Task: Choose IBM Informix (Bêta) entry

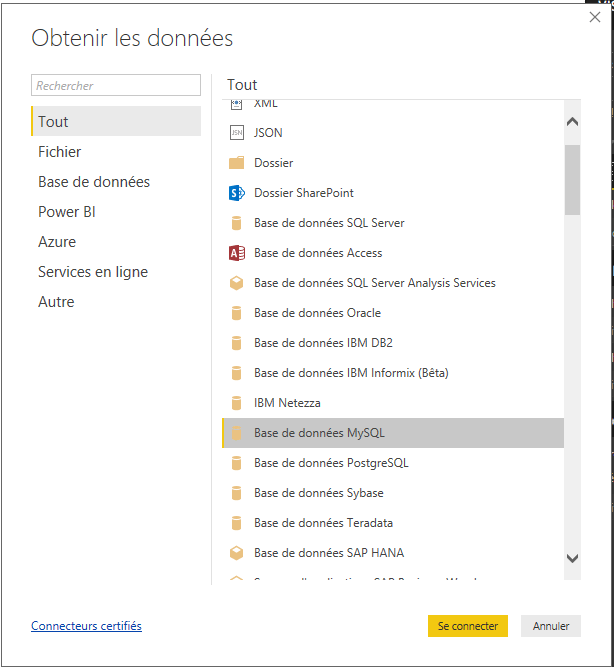Action: (351, 373)
